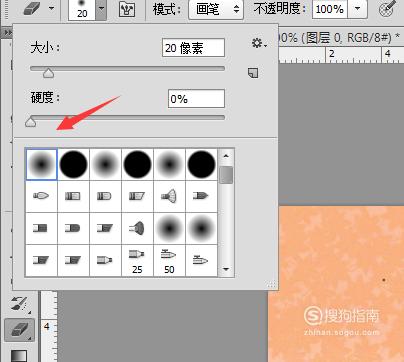Click the brush list scrollbar thumb
This screenshot has width=404, height=362.
coord(226,175)
